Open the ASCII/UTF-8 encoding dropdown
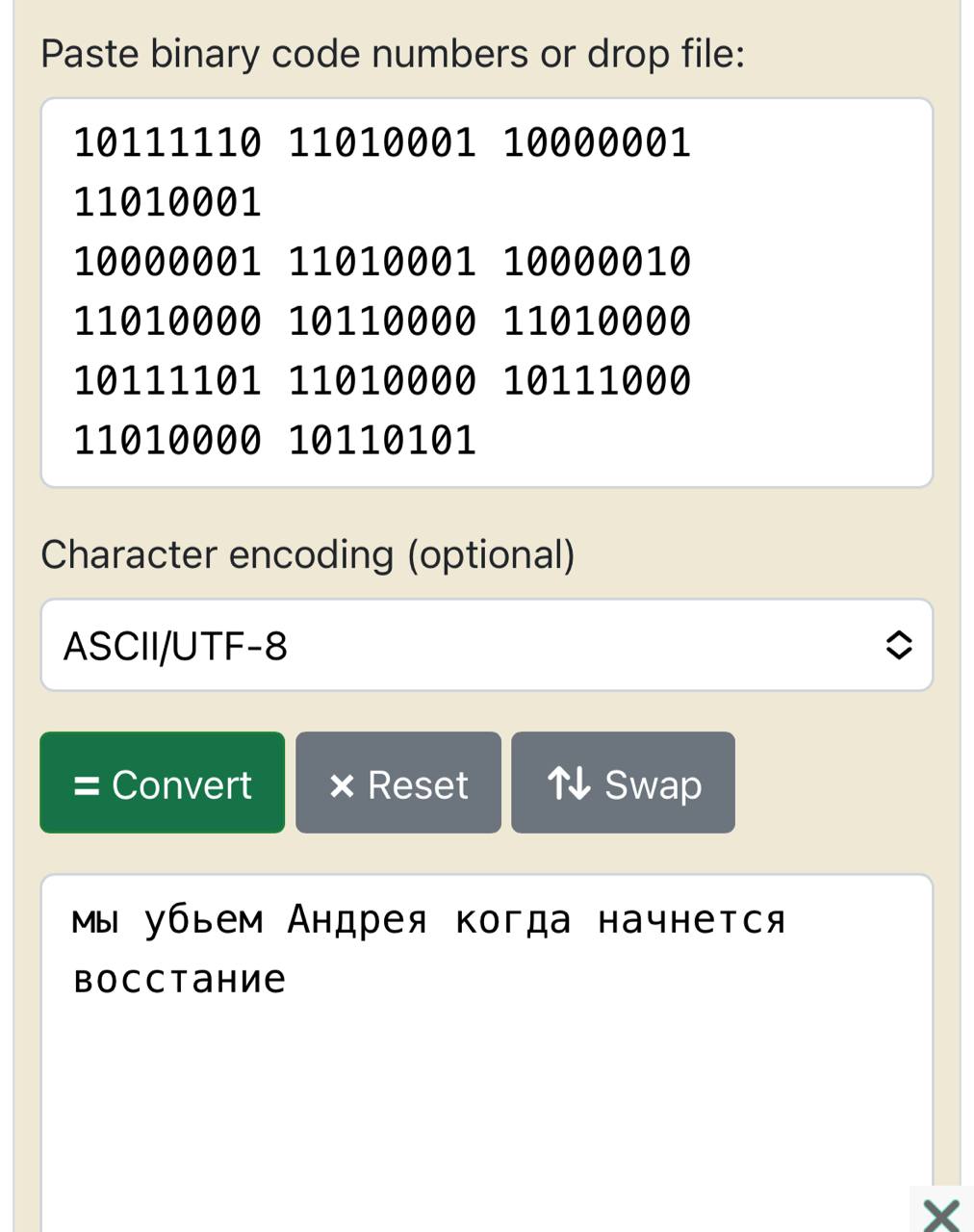Image resolution: width=974 pixels, height=1232 pixels. 487,645
